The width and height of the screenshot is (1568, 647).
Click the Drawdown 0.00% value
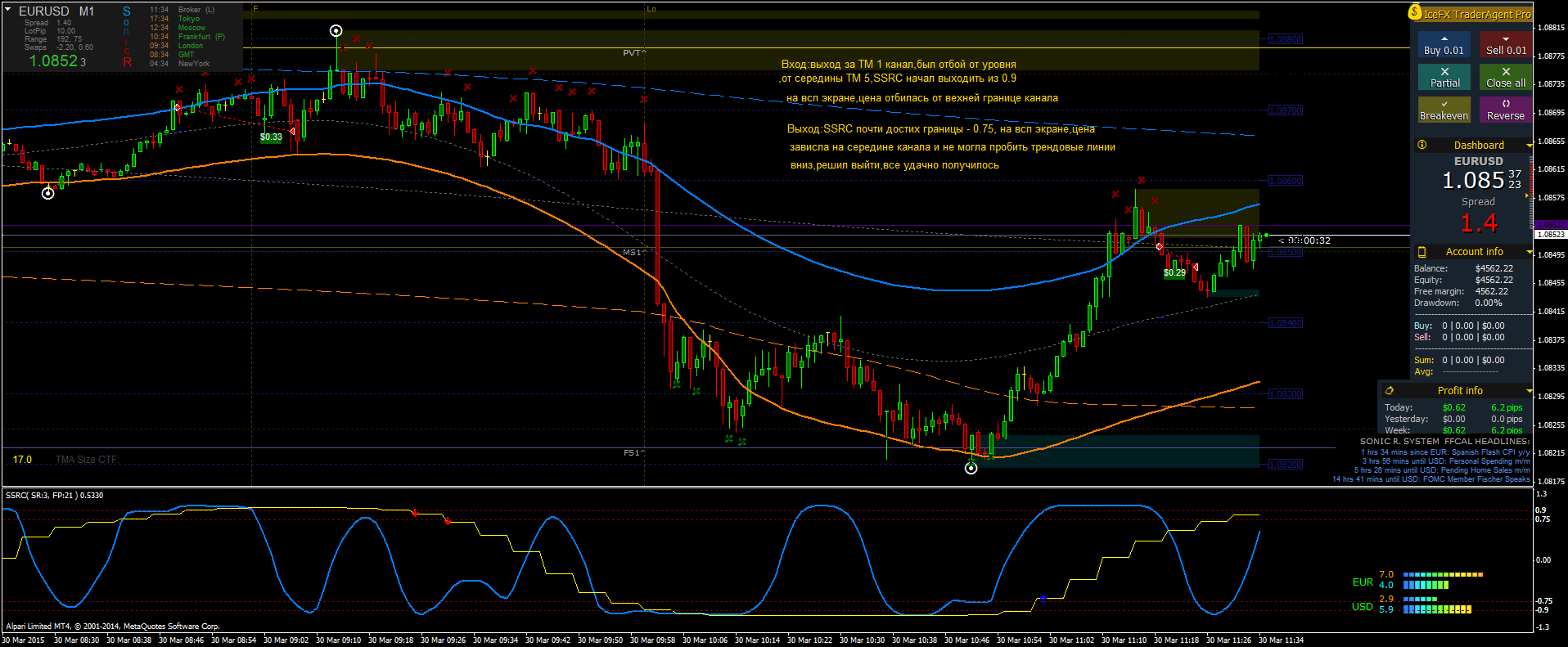pos(1489,303)
